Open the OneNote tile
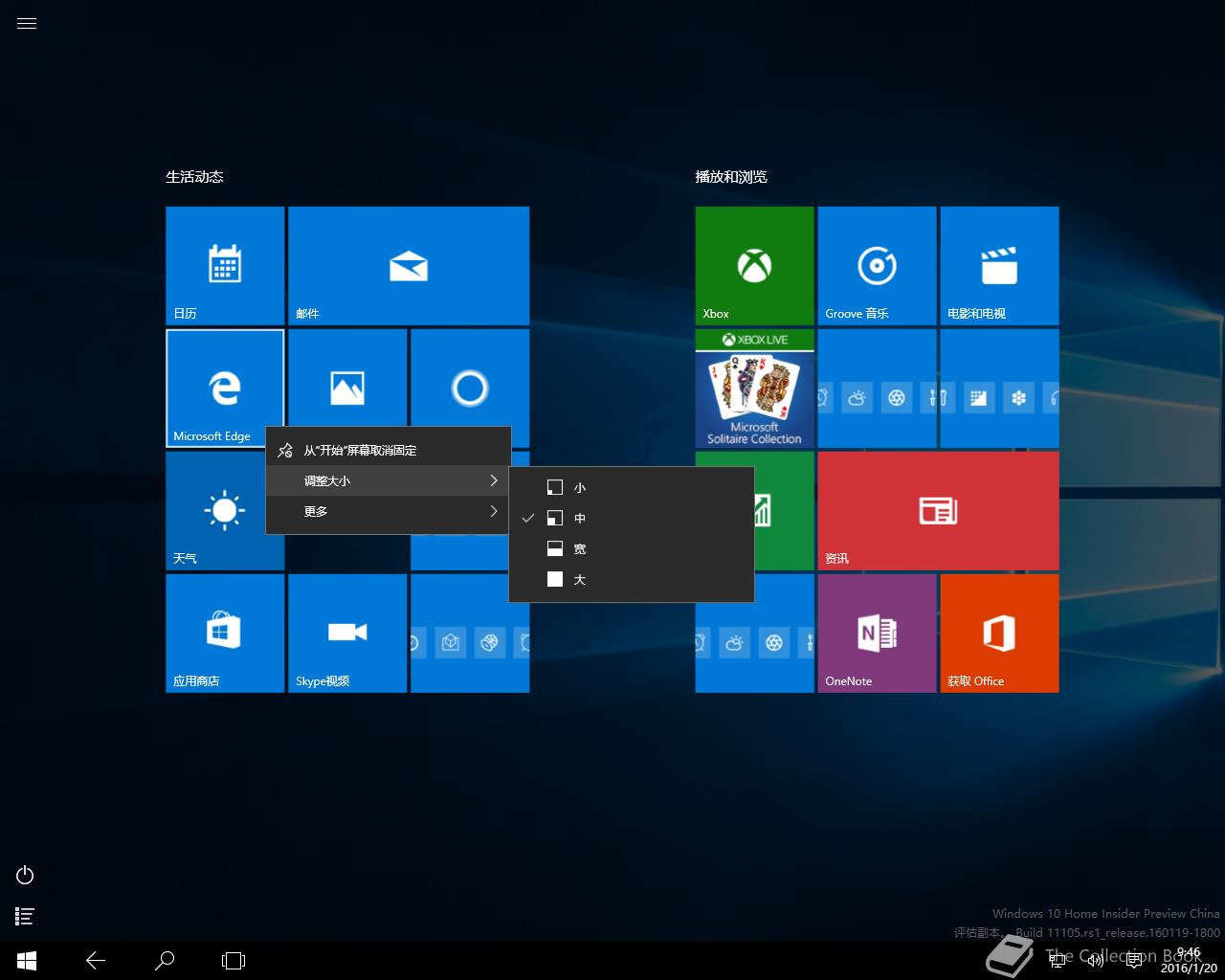 tap(878, 634)
